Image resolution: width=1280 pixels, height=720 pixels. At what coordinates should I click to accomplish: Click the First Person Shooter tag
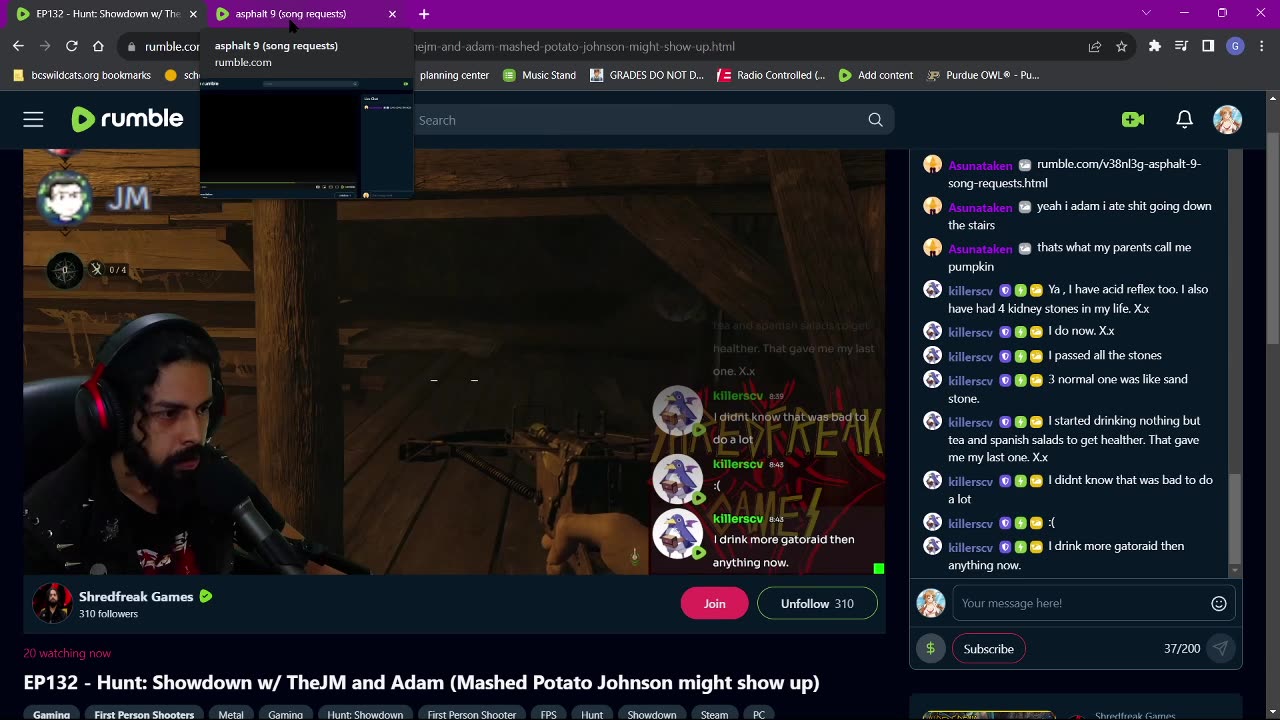(x=471, y=714)
